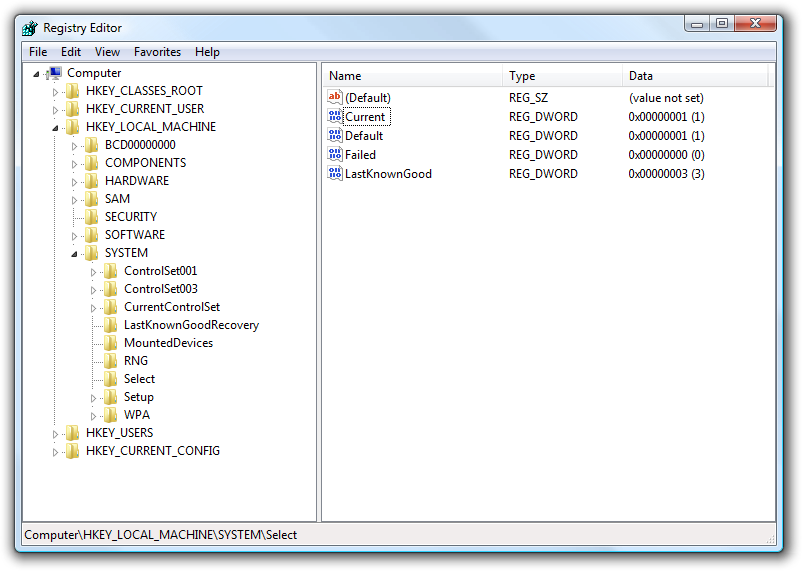Expand the HKEY_CLASSES_ROOT hive

point(56,91)
